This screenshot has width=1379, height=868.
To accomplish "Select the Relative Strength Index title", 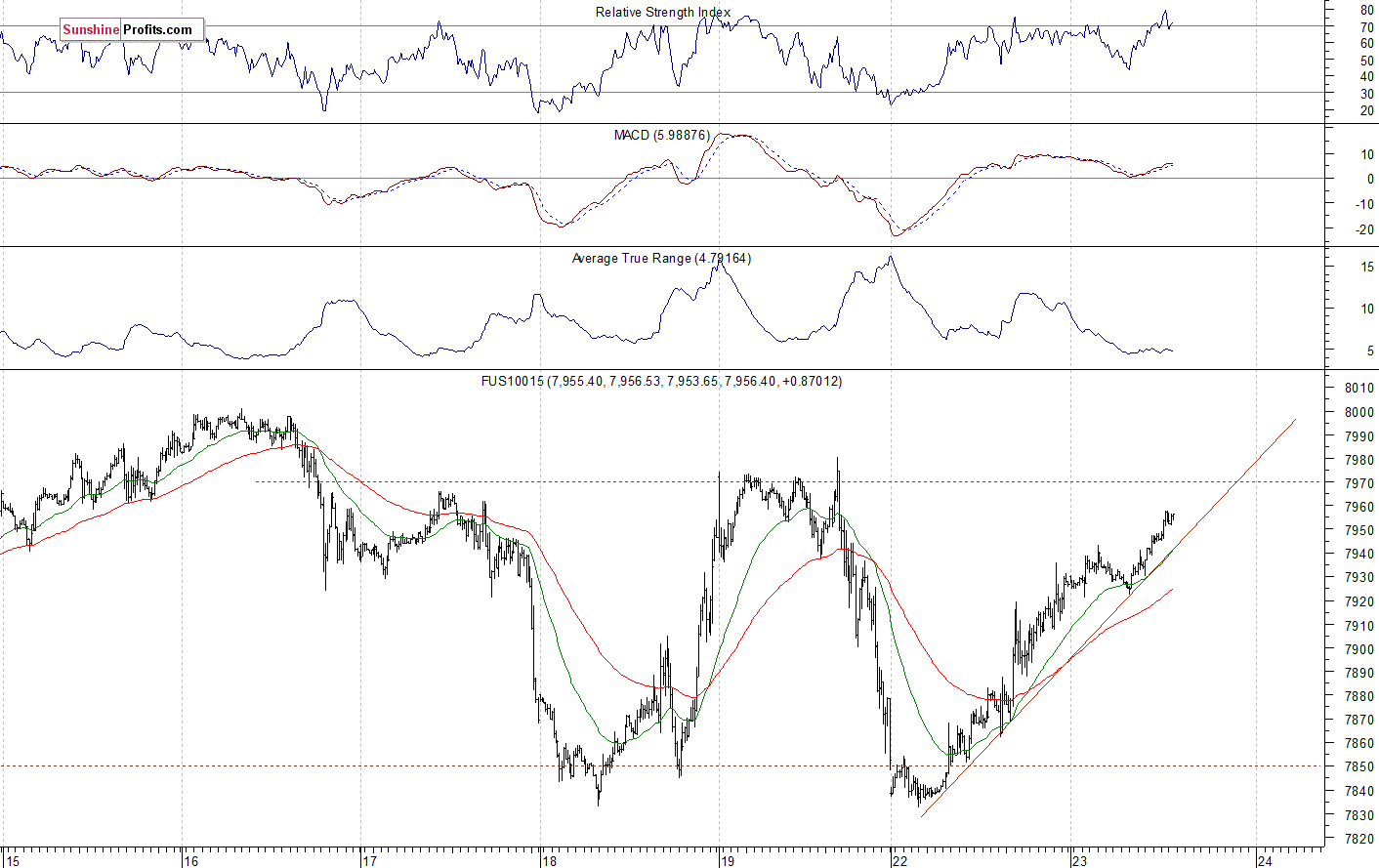I will point(662,13).
